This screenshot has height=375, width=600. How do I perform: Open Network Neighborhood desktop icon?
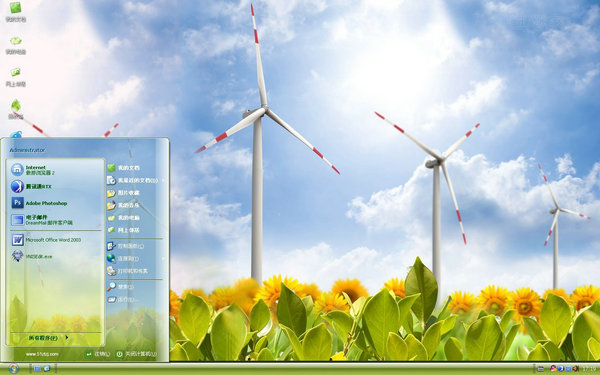(x=16, y=77)
